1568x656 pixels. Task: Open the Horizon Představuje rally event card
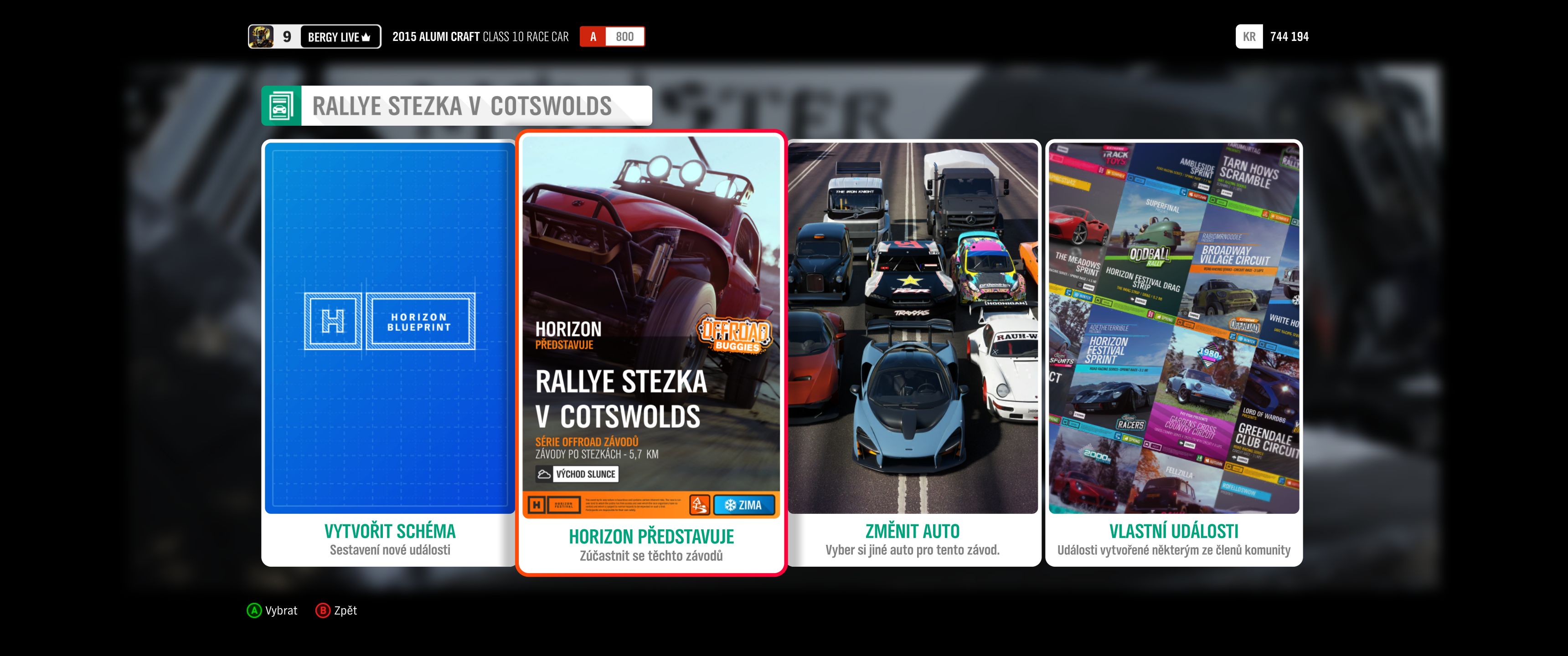pyautogui.click(x=651, y=353)
